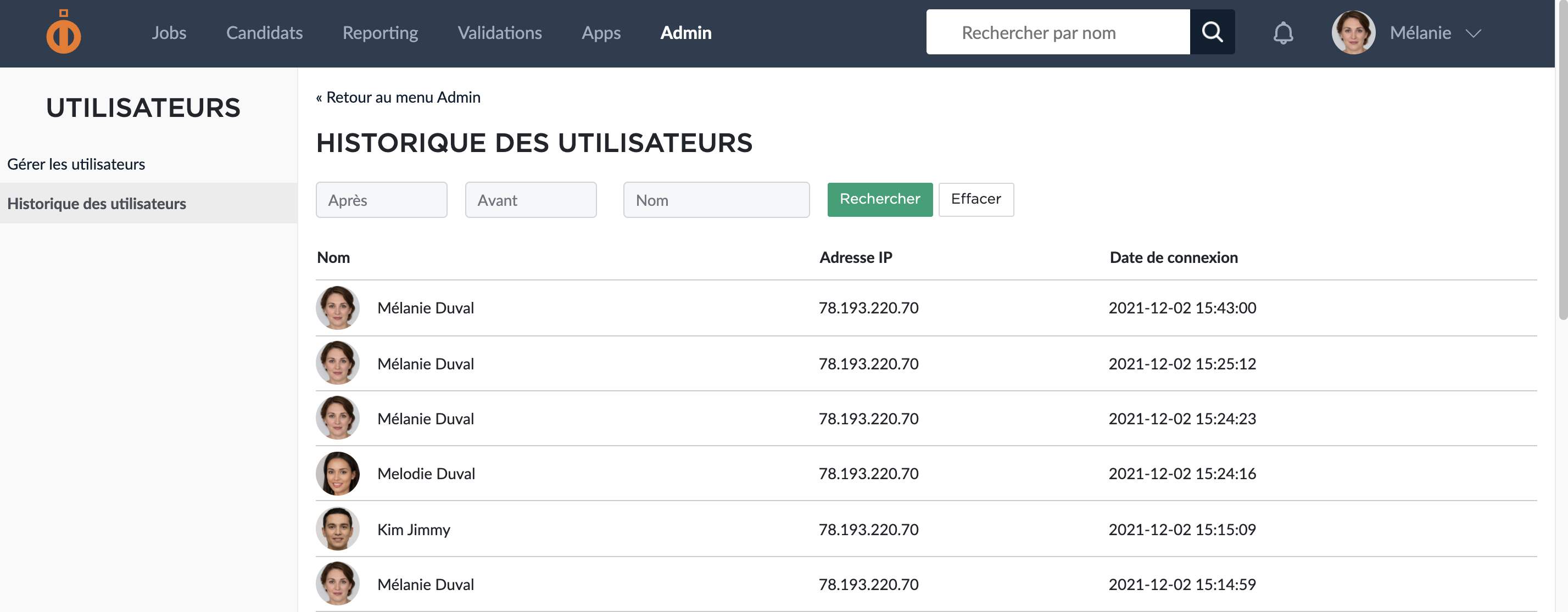
Task: Open the notifications bell
Action: pyautogui.click(x=1282, y=33)
